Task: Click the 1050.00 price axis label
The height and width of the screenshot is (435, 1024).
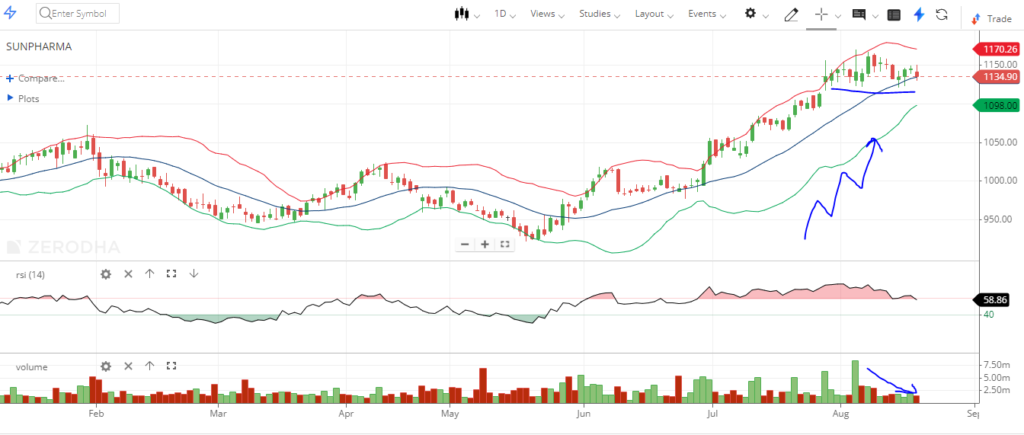Action: pos(1000,142)
